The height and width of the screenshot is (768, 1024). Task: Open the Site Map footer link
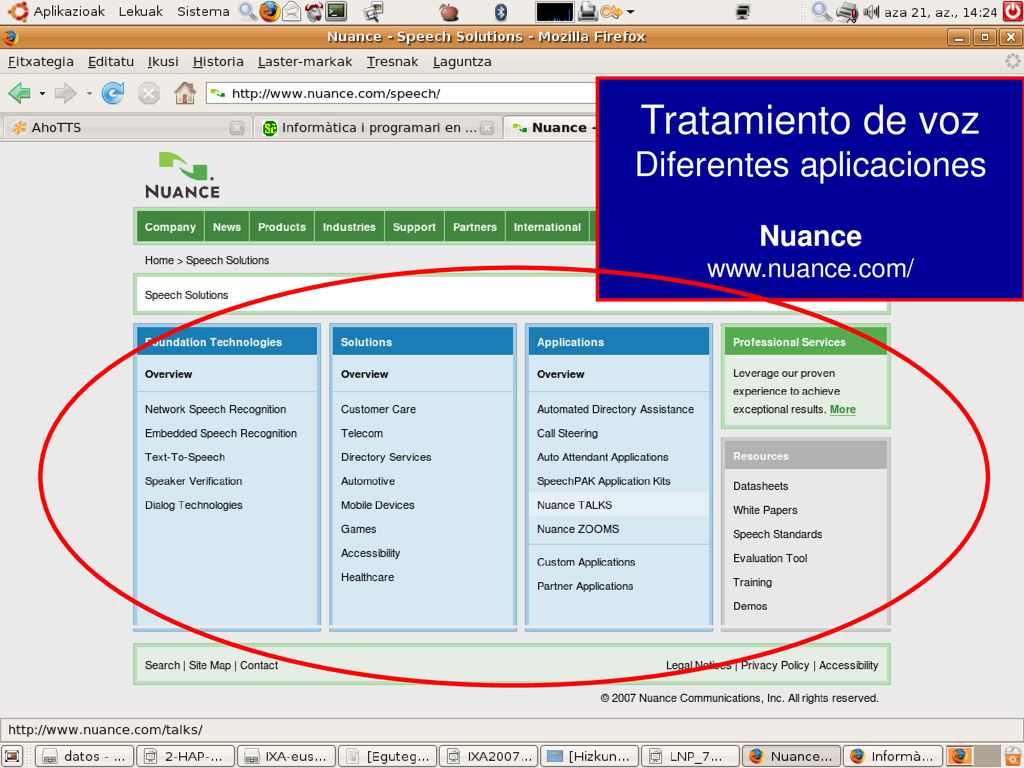pos(210,665)
